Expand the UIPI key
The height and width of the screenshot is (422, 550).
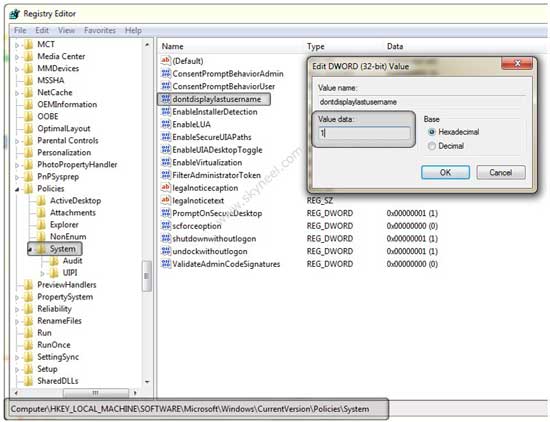[42, 273]
